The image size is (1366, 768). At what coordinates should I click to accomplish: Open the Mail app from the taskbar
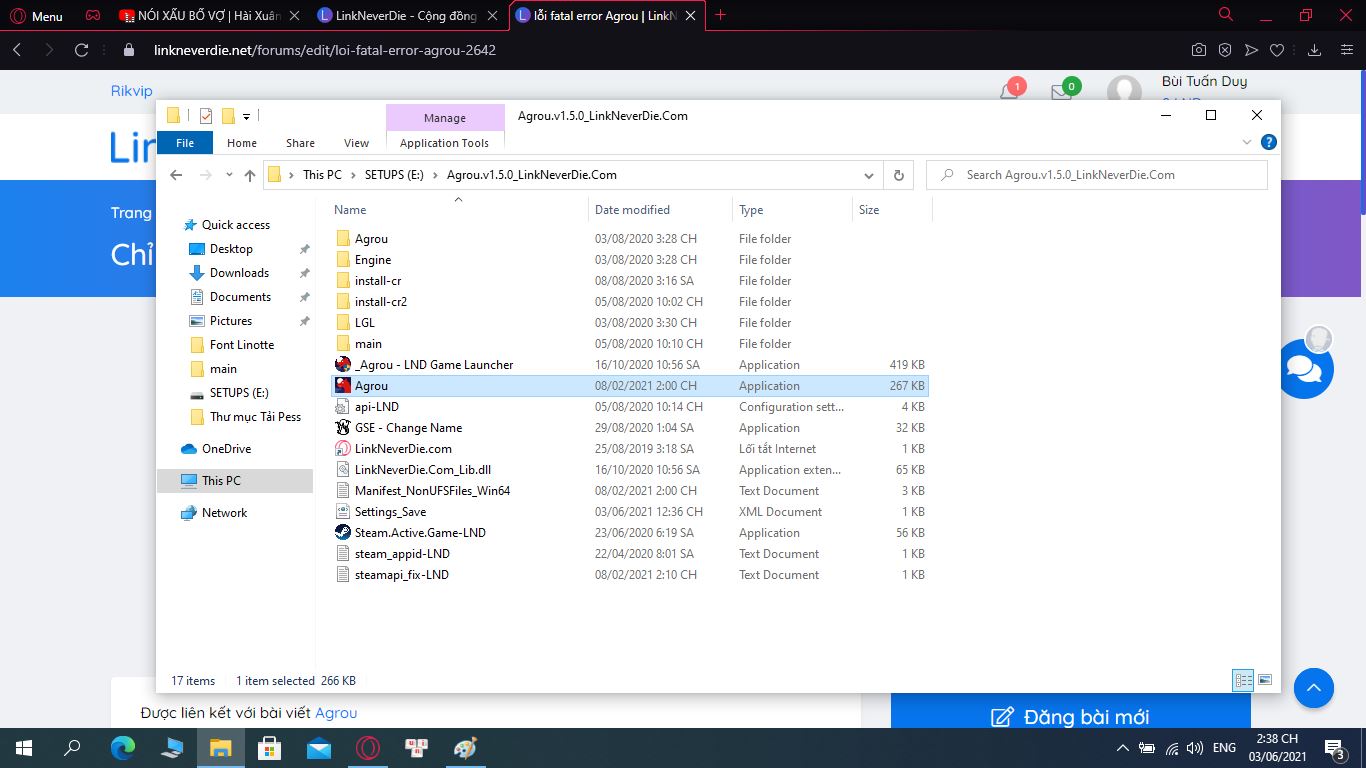318,748
